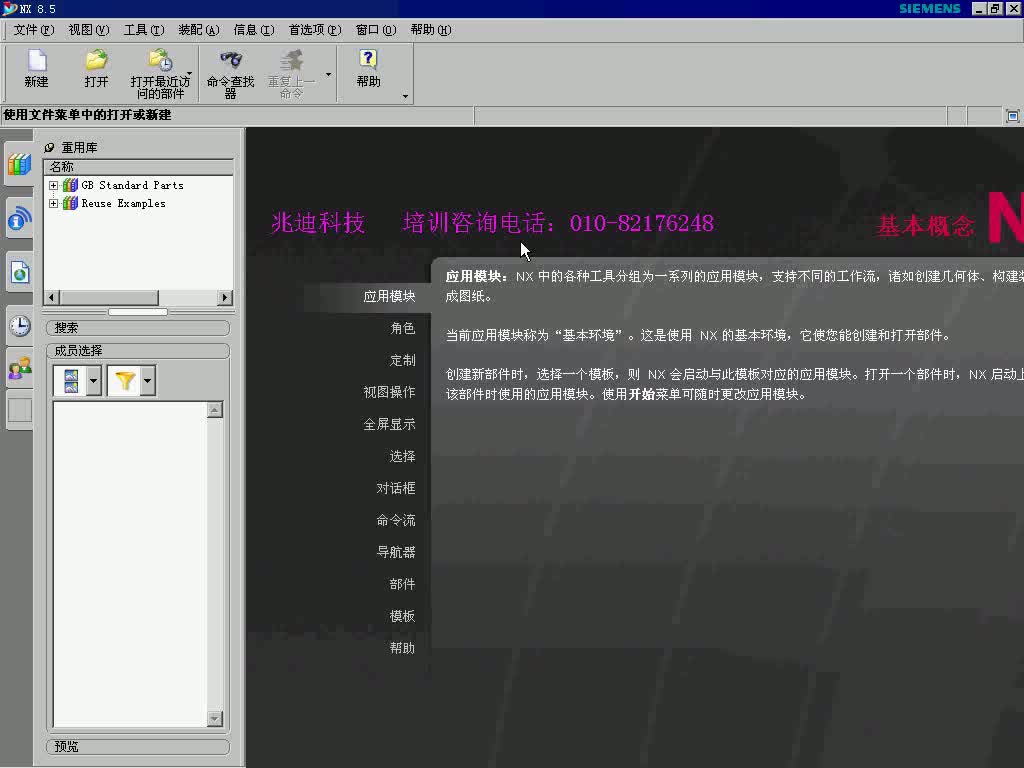Select the GB Standard Parts text row
Image resolution: width=1024 pixels, height=768 pixels.
132,185
